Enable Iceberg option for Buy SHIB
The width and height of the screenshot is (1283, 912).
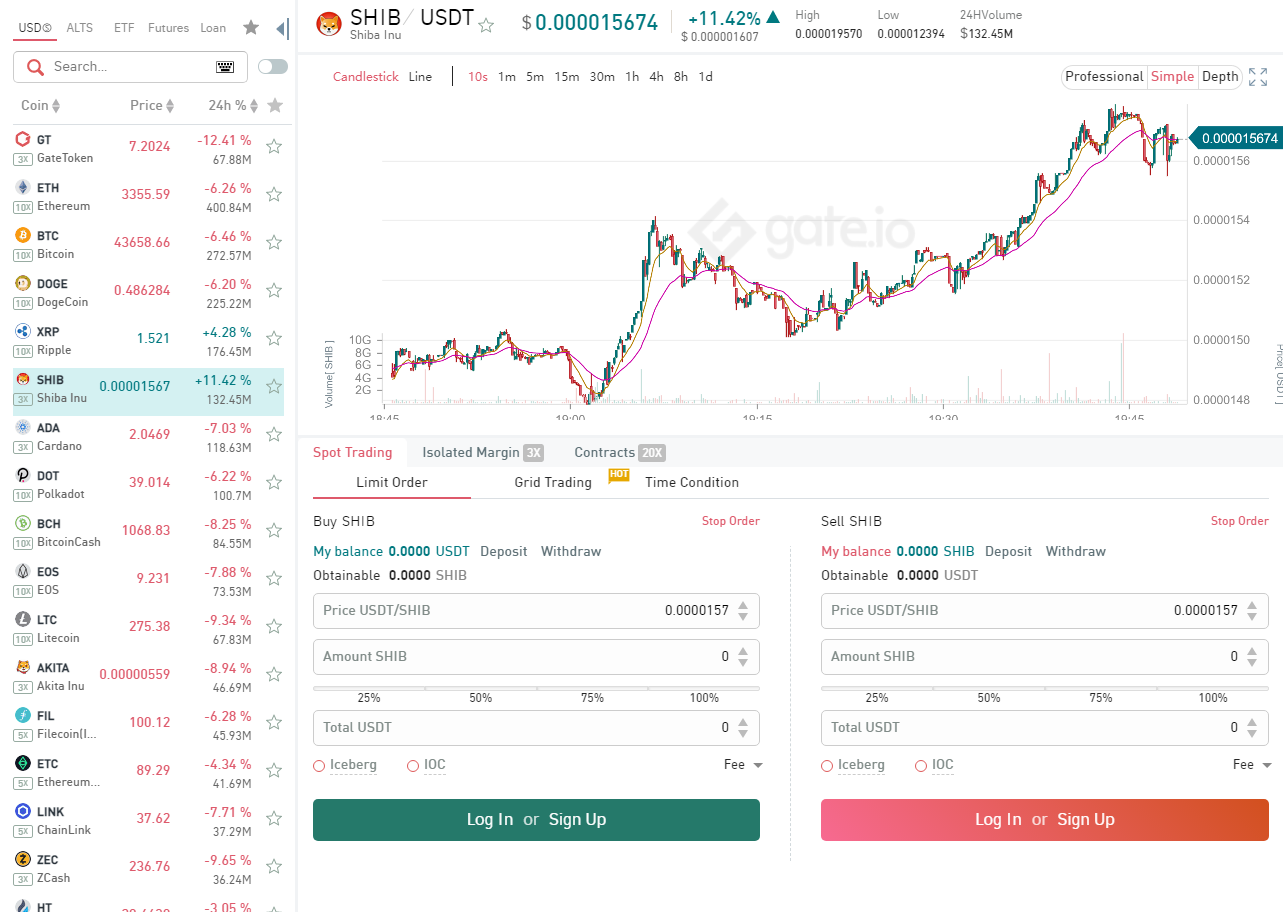(320, 766)
